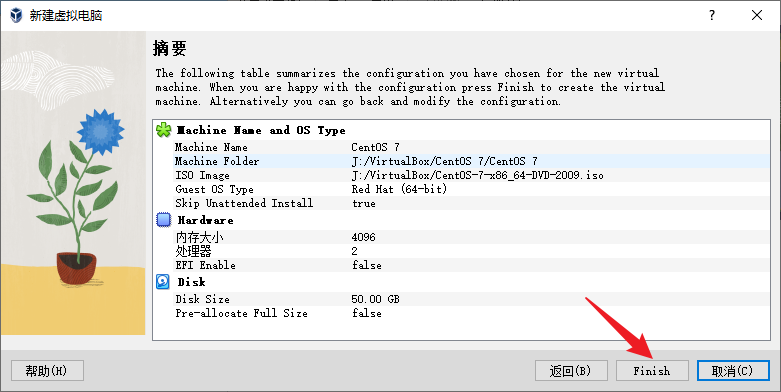Click the value CentOS 7
The image size is (781, 392).
pos(376,147)
